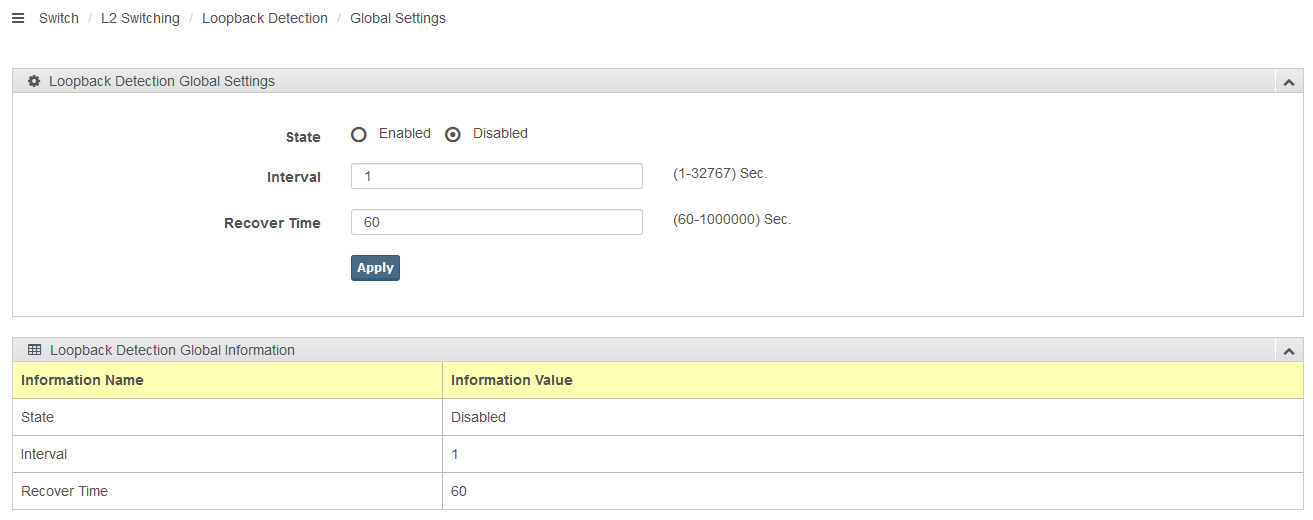Click the Enabled label text
1313x520 pixels.
[x=405, y=133]
